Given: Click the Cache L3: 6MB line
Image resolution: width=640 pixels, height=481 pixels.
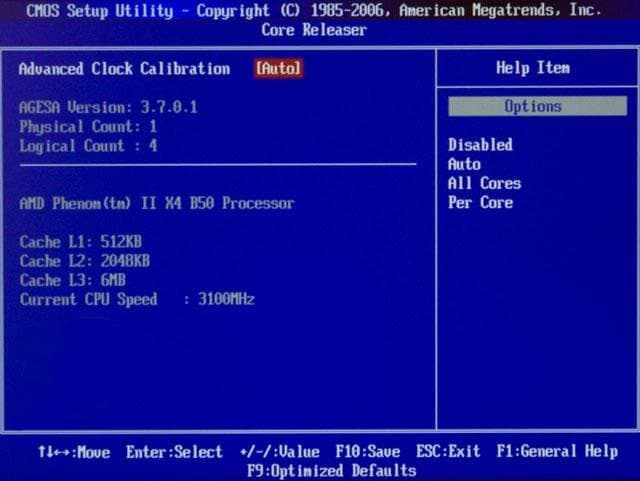Looking at the screenshot, I should click(72, 280).
